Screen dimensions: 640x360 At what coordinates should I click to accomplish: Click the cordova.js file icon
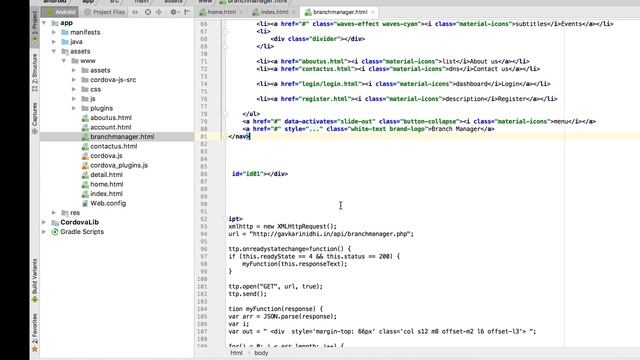tap(85, 156)
